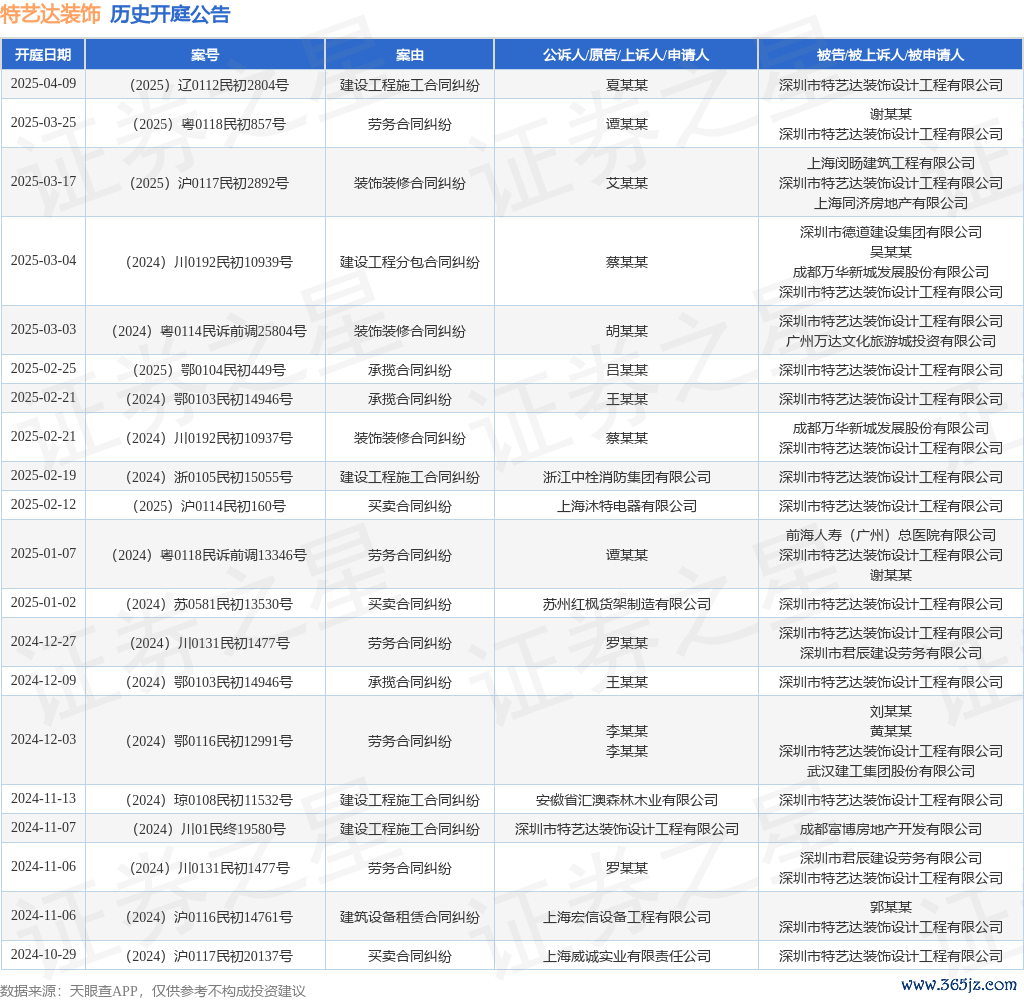Select case number 粤0118民诉前调13346号
Viewport: 1024px width, 1000px height.
tap(209, 555)
